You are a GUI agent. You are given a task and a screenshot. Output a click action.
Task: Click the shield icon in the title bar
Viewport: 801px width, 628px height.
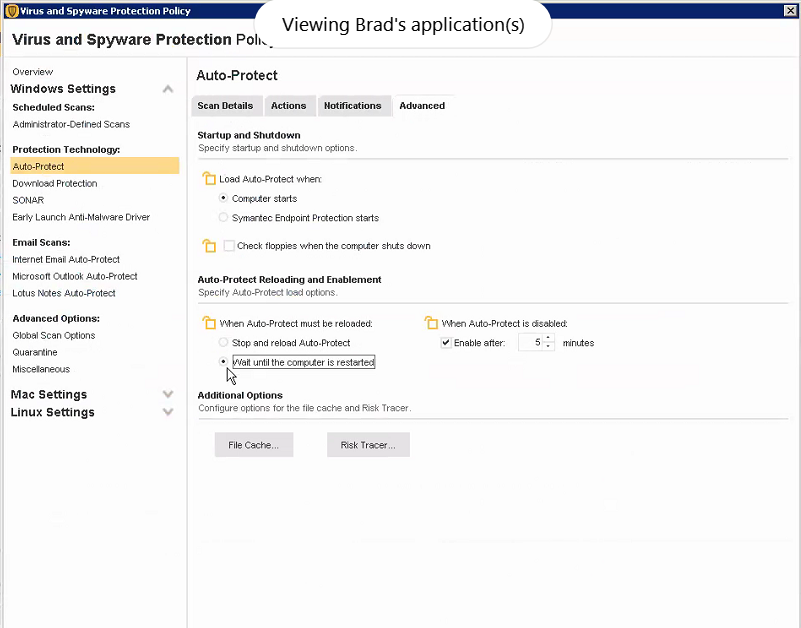[12, 11]
